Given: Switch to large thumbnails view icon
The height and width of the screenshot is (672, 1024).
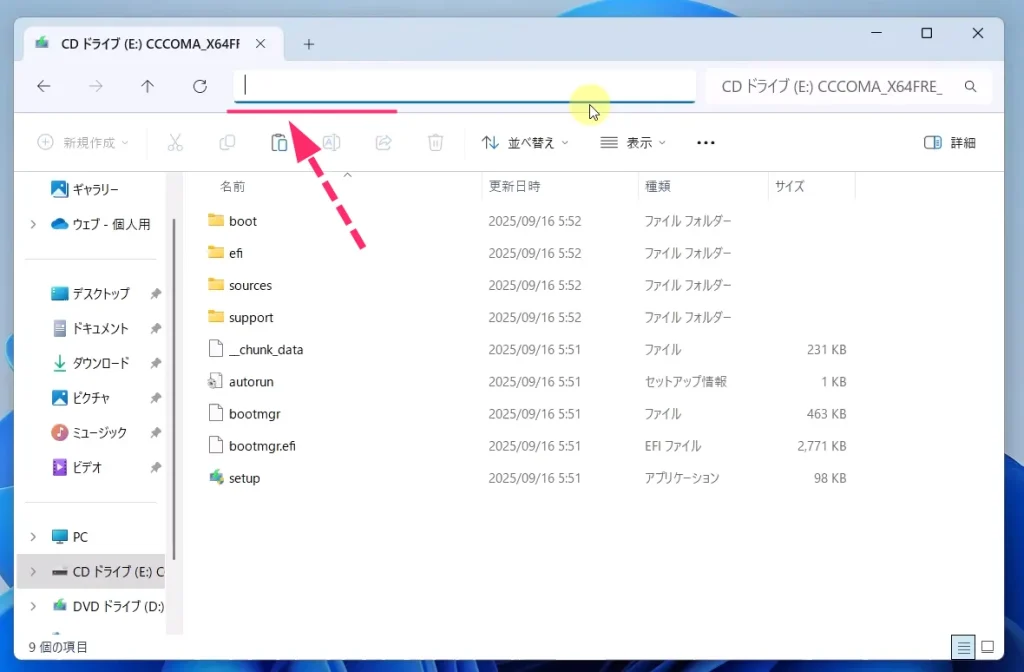Looking at the screenshot, I should (x=988, y=647).
